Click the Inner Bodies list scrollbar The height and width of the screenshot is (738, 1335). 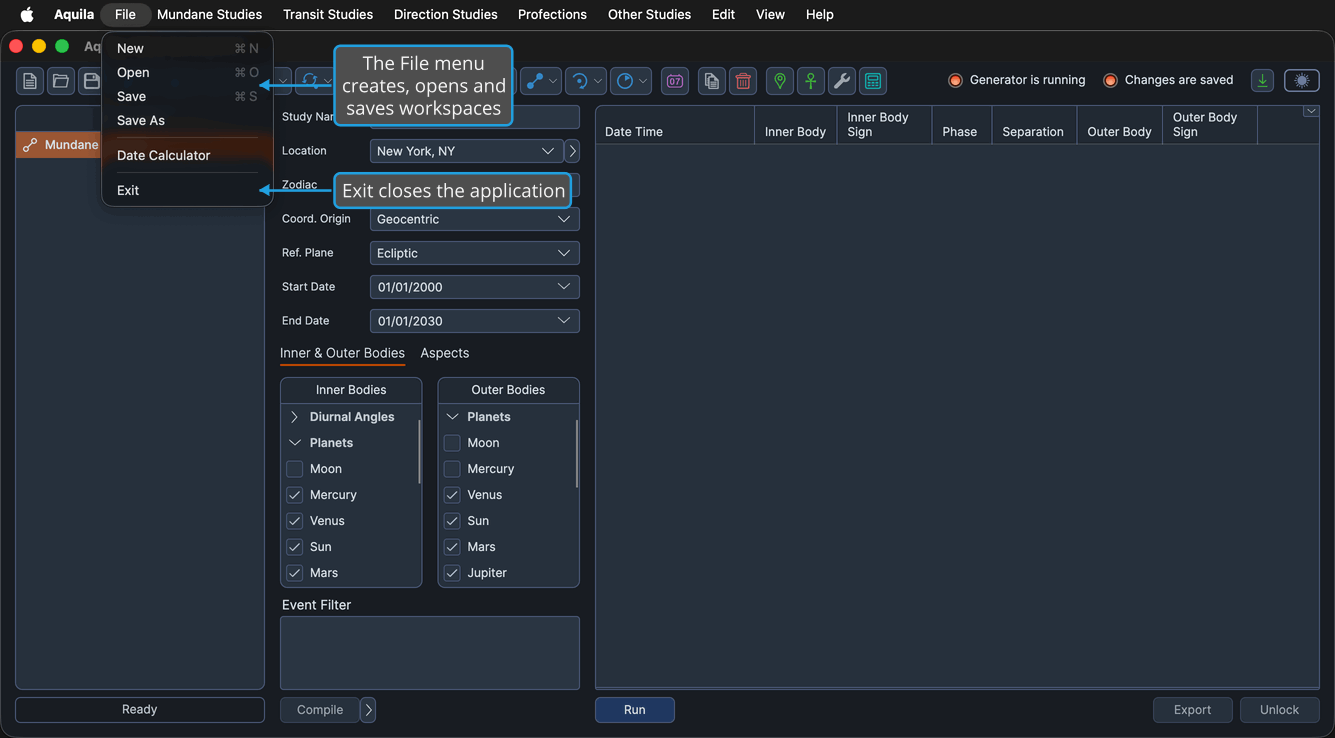coord(419,452)
